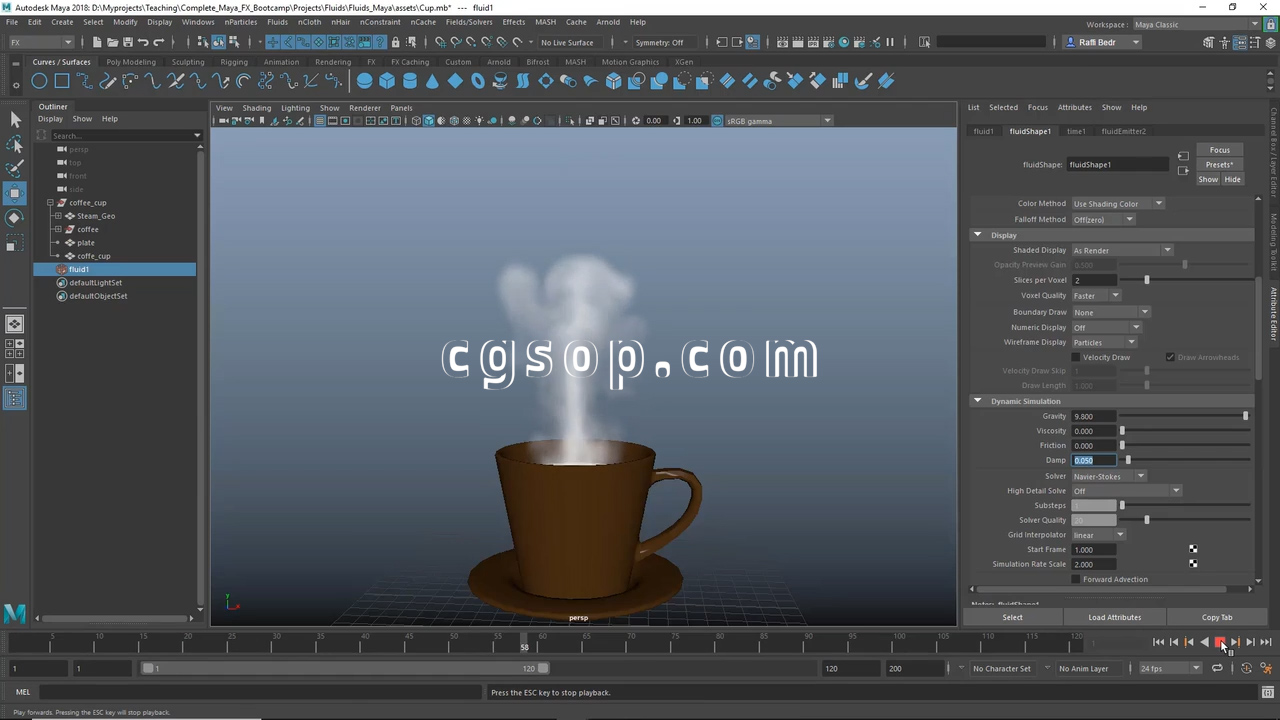The width and height of the screenshot is (1280, 720).
Task: Click the undo arrow icon
Action: (x=143, y=42)
